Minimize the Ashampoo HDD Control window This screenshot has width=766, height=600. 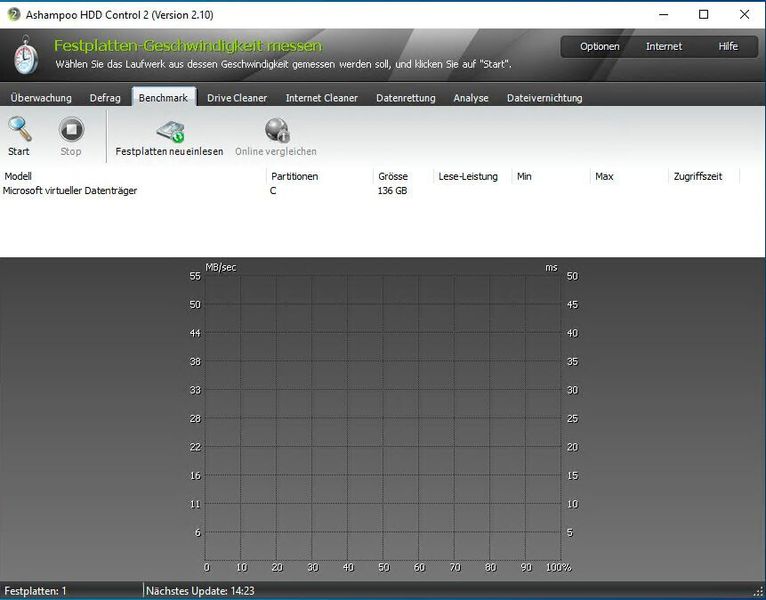(663, 15)
